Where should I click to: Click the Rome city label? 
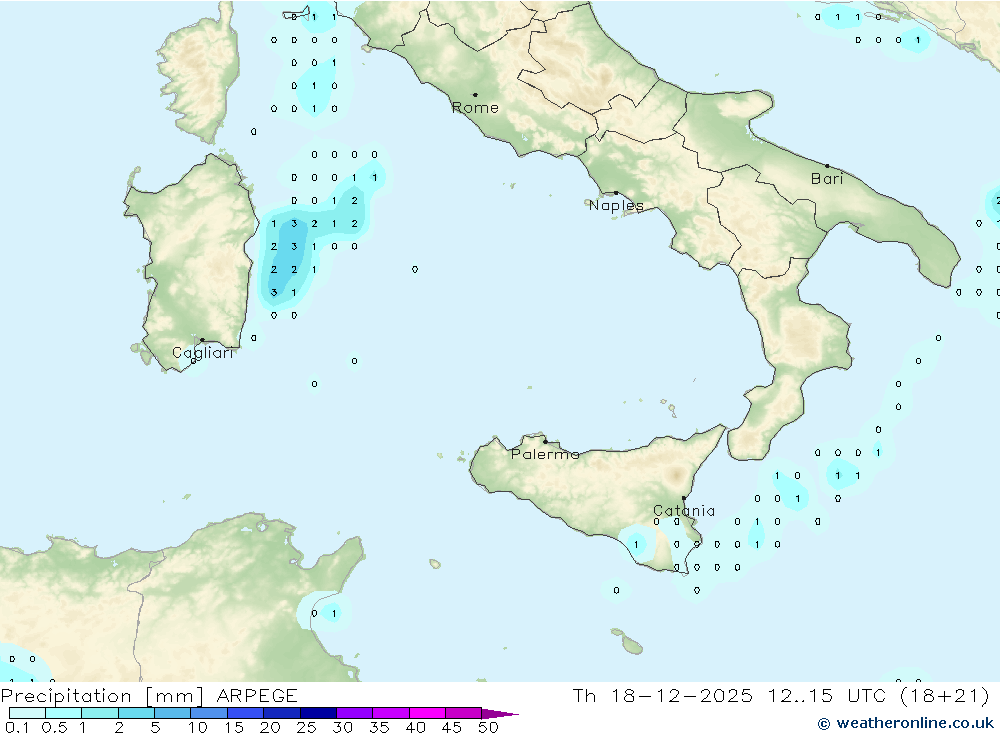pos(475,108)
